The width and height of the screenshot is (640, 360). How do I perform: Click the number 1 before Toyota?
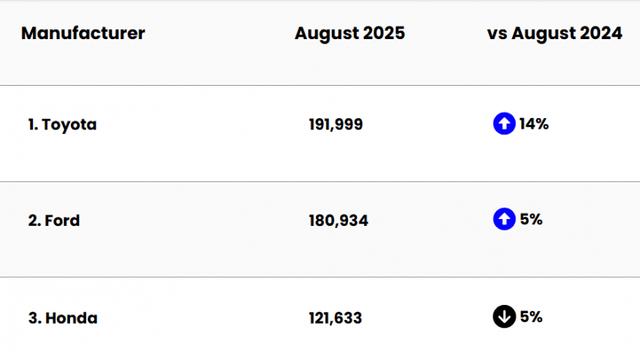click(32, 124)
